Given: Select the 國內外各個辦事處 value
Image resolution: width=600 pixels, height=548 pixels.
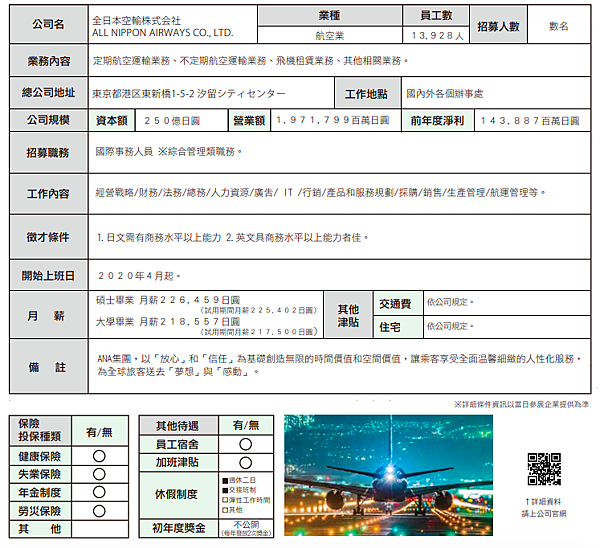Looking at the screenshot, I should (x=444, y=94).
